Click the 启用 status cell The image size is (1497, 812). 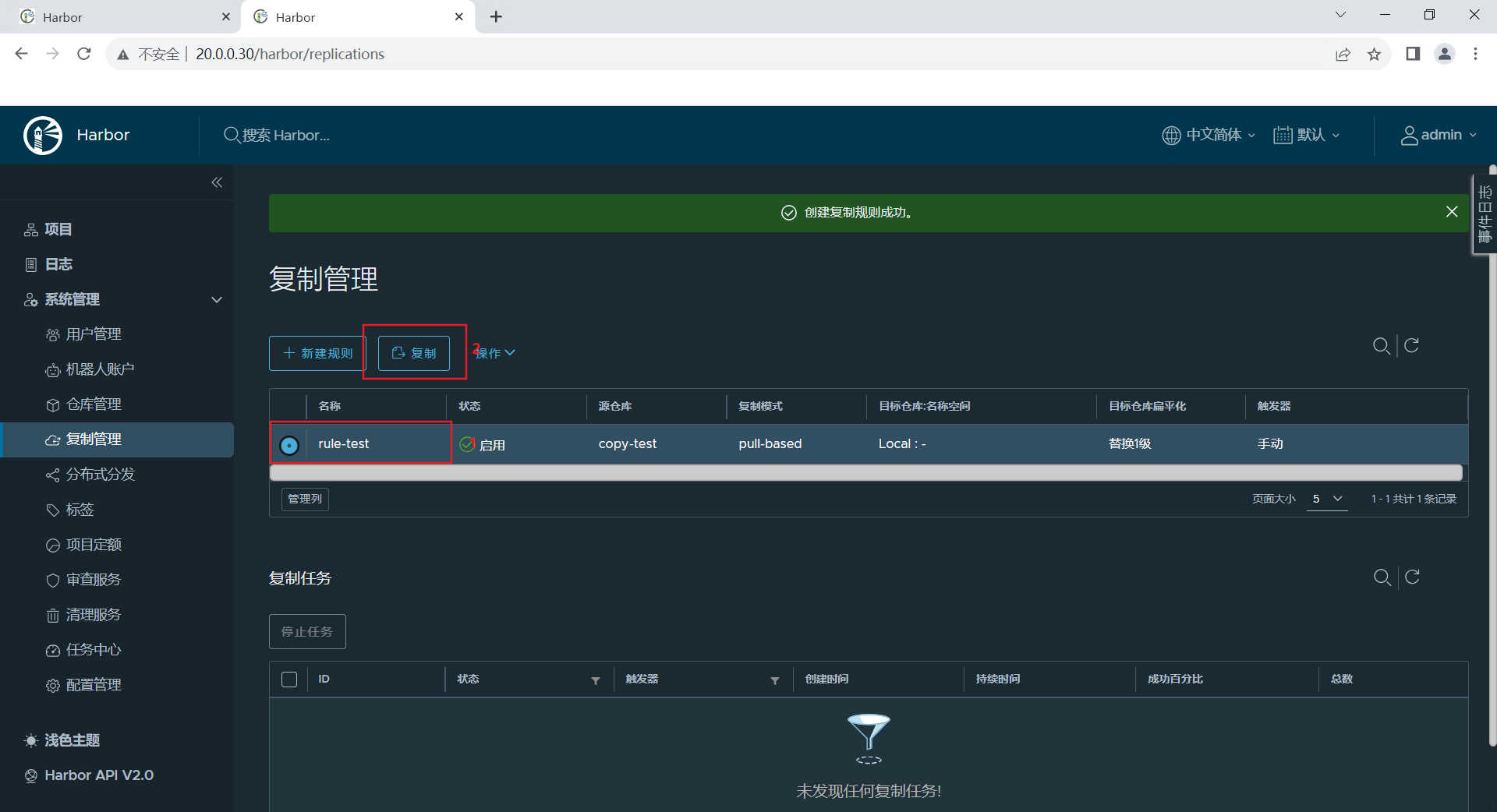coord(483,444)
